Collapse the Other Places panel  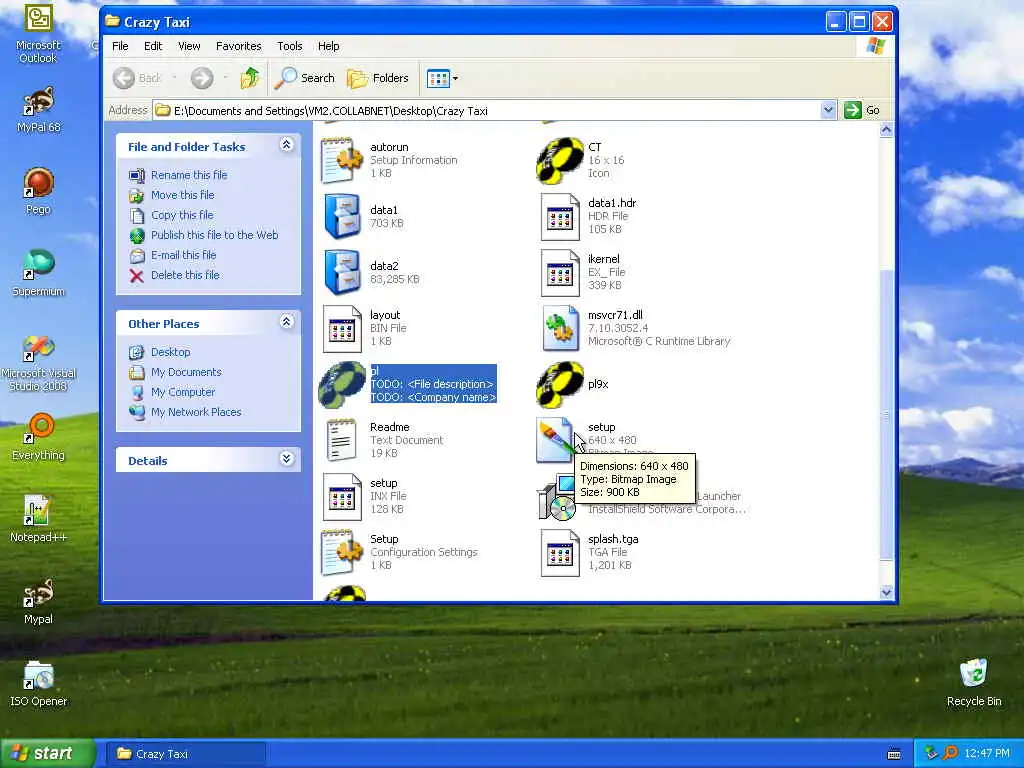point(287,321)
